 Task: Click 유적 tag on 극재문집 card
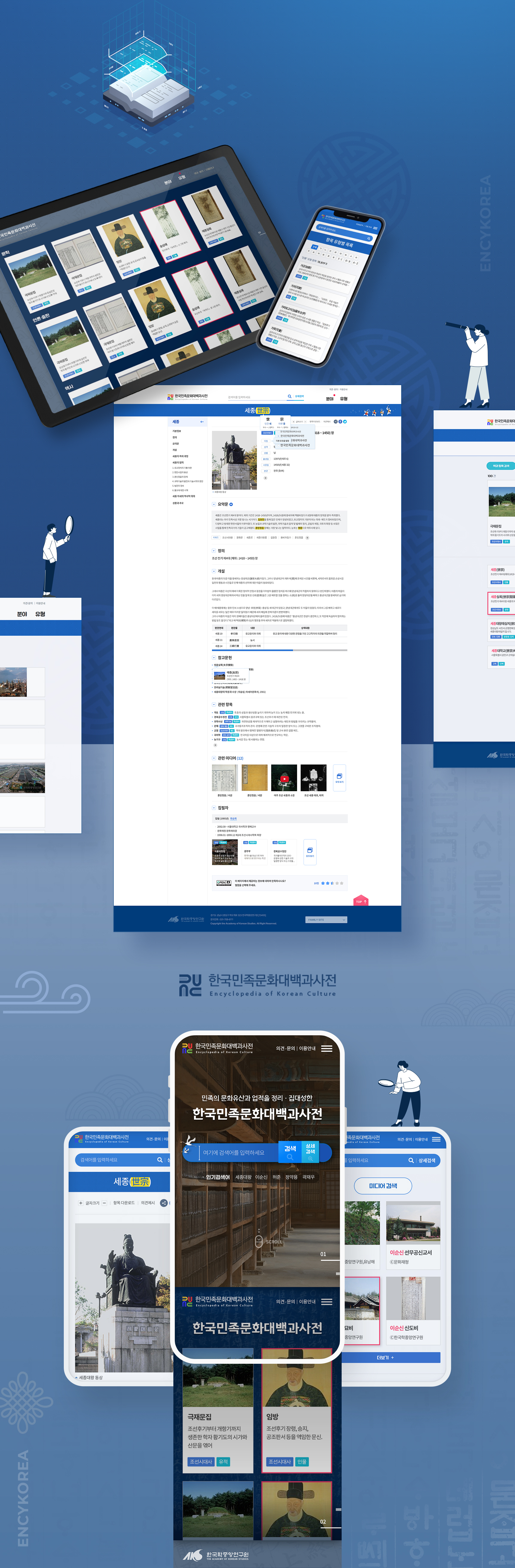tap(223, 1461)
